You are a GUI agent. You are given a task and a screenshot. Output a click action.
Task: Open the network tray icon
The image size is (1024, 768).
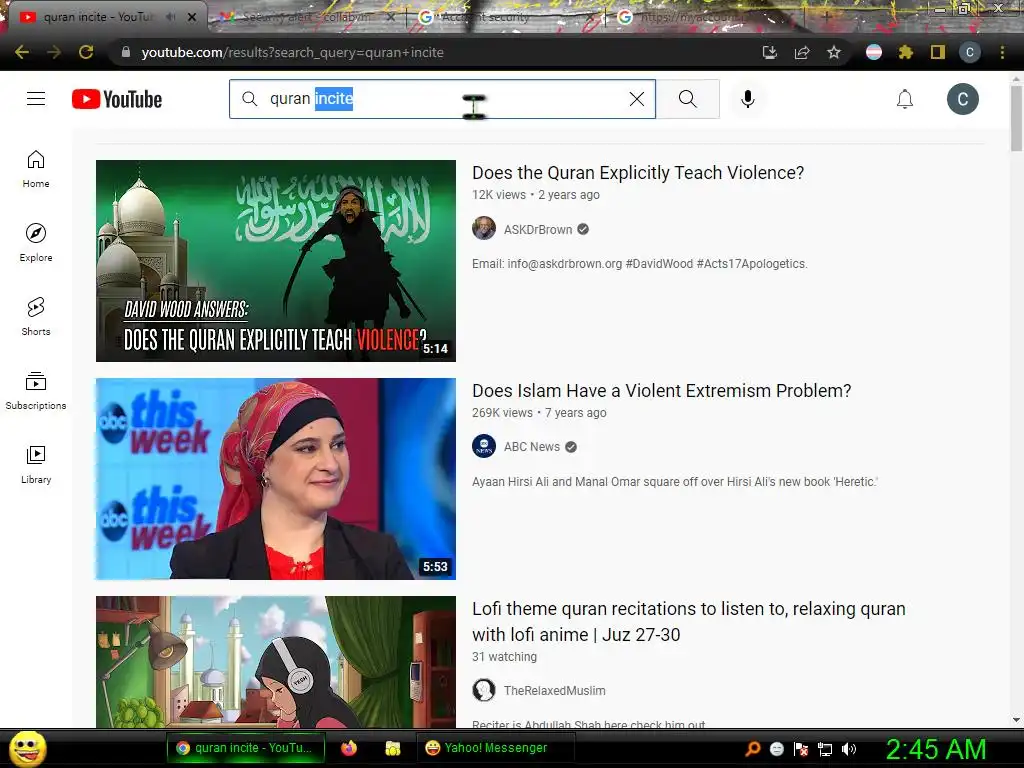click(825, 749)
